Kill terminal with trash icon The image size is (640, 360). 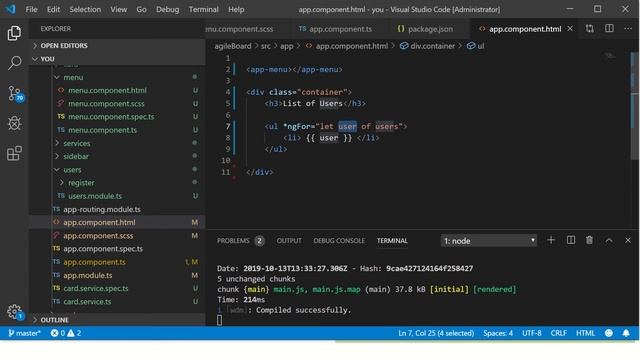coord(589,240)
